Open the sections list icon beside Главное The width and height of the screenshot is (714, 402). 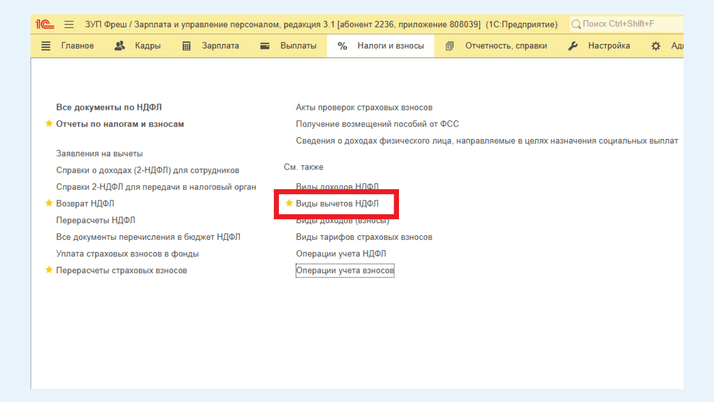coord(46,46)
